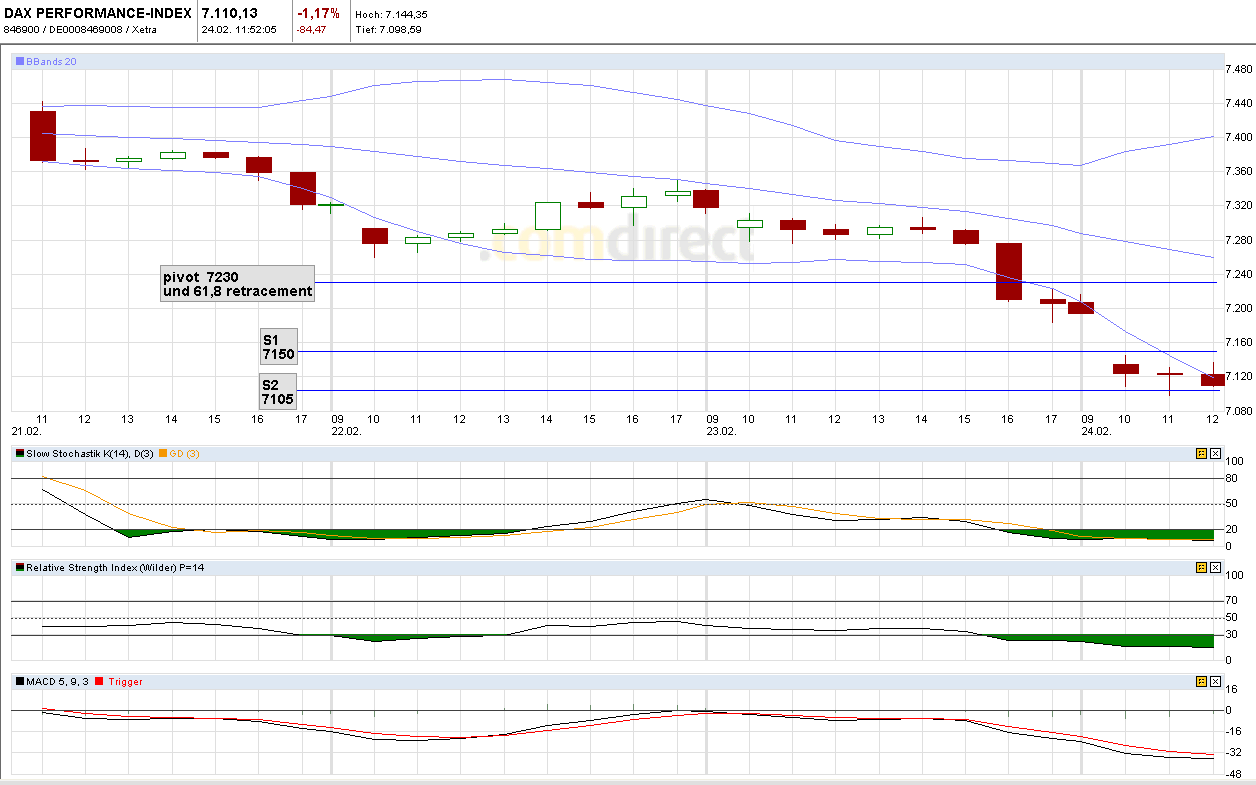The image size is (1256, 785).
Task: Click the blue BBands 20 legend square
Action: click(x=20, y=61)
